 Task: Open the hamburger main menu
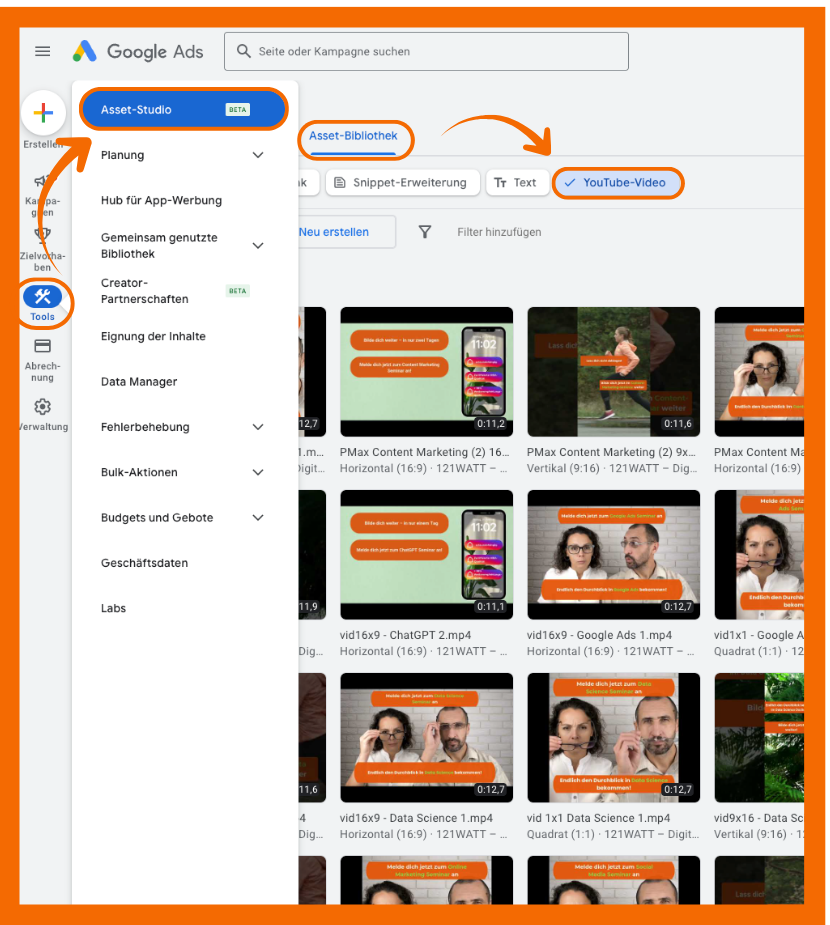(42, 51)
